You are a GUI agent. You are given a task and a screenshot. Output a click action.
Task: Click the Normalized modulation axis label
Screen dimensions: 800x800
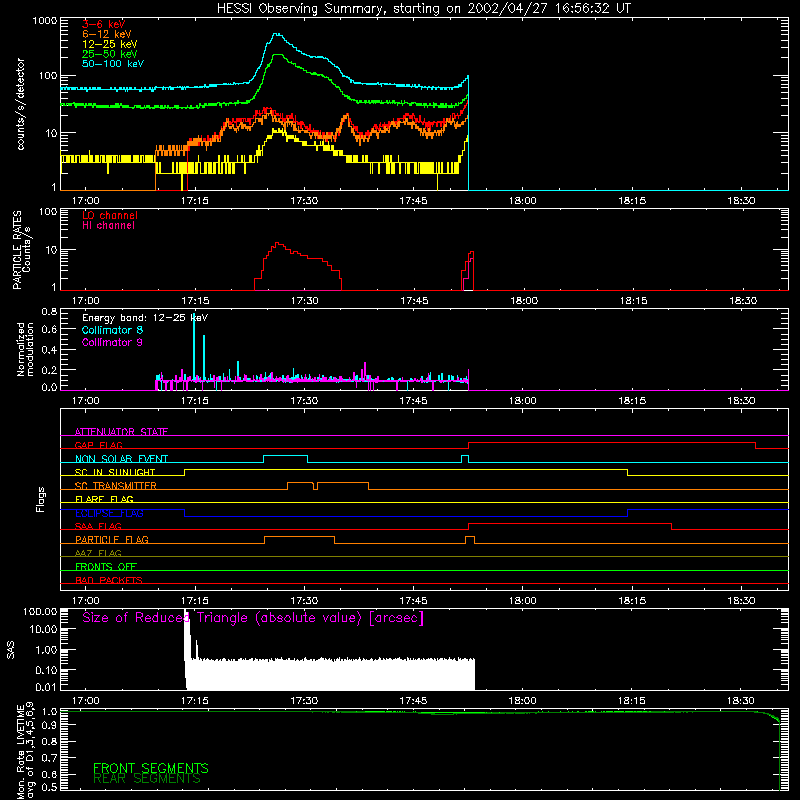pyautogui.click(x=25, y=349)
